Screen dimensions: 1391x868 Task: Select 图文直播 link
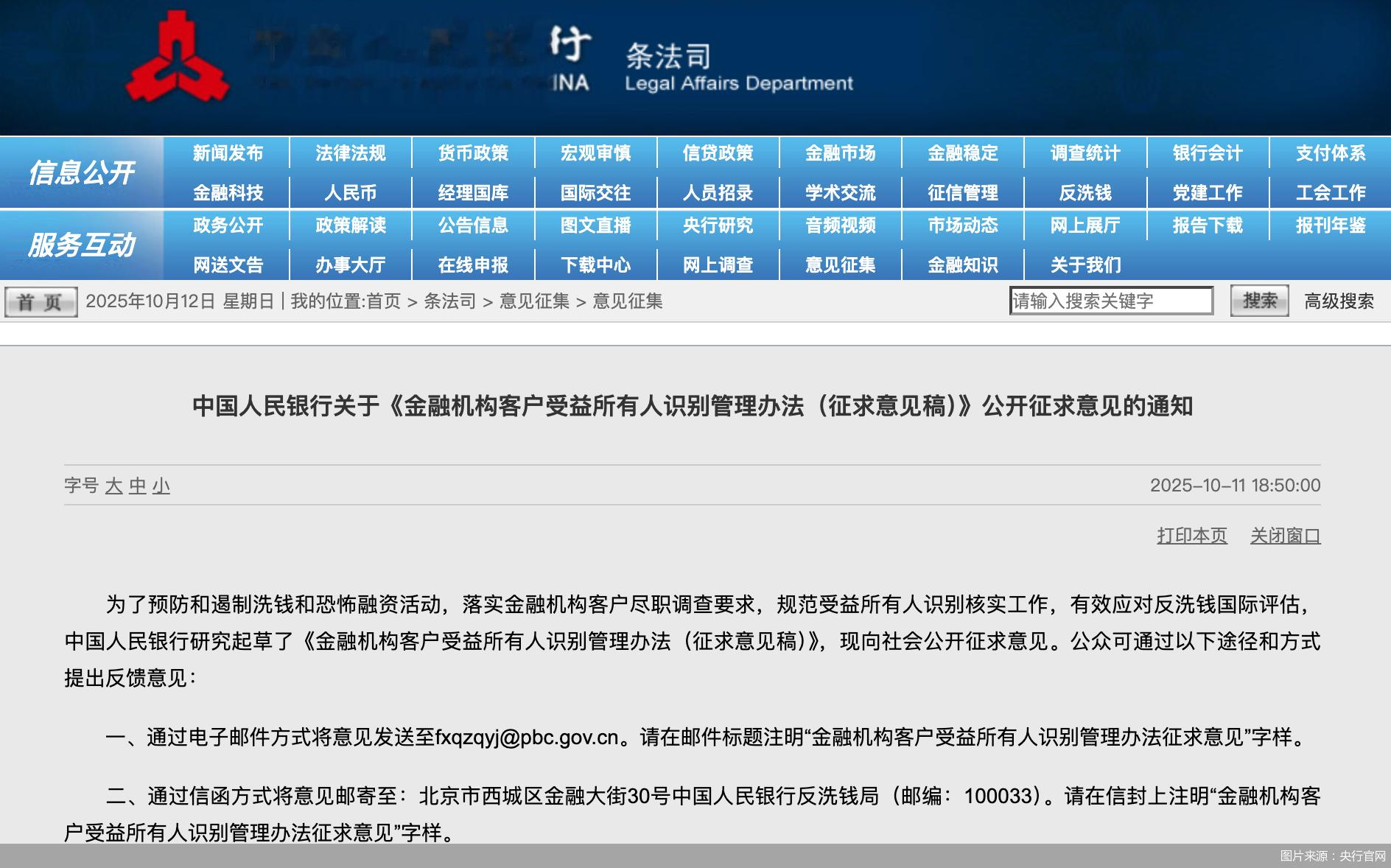point(595,225)
